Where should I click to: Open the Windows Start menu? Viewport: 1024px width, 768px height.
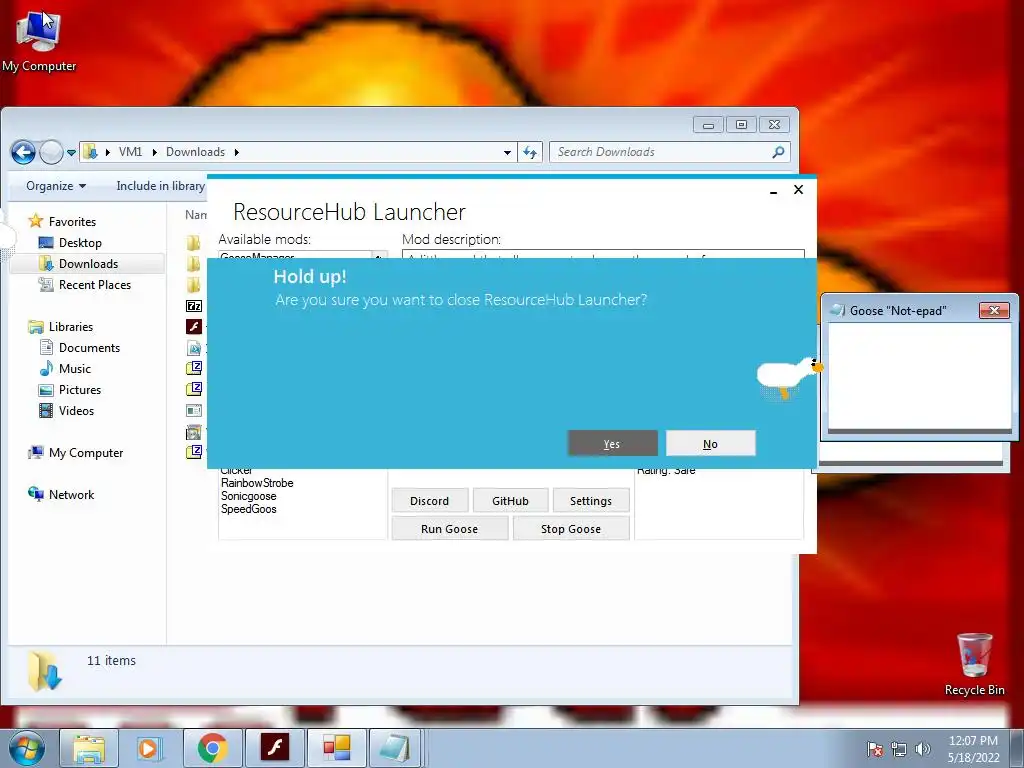tap(27, 748)
